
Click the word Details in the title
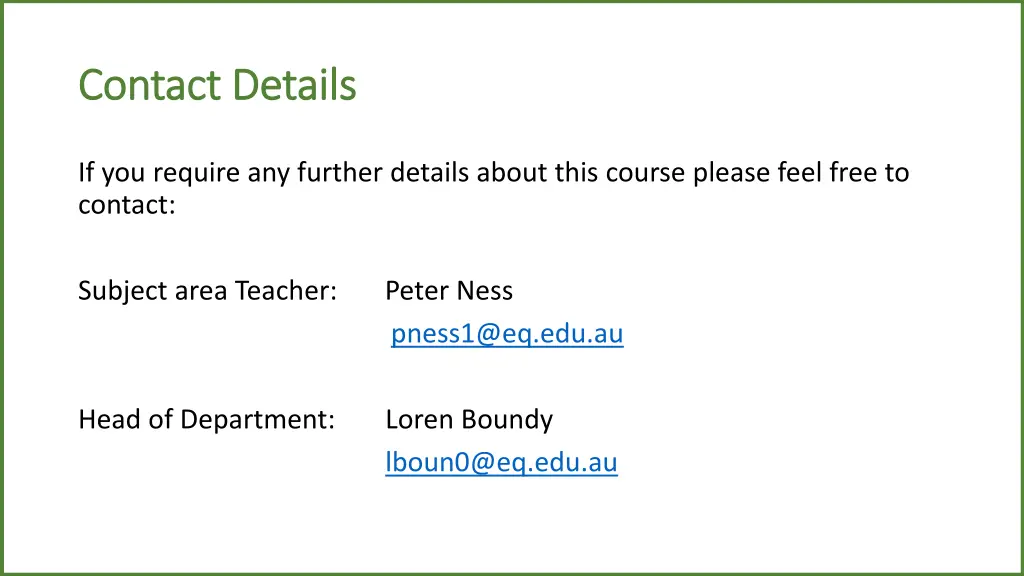[294, 85]
